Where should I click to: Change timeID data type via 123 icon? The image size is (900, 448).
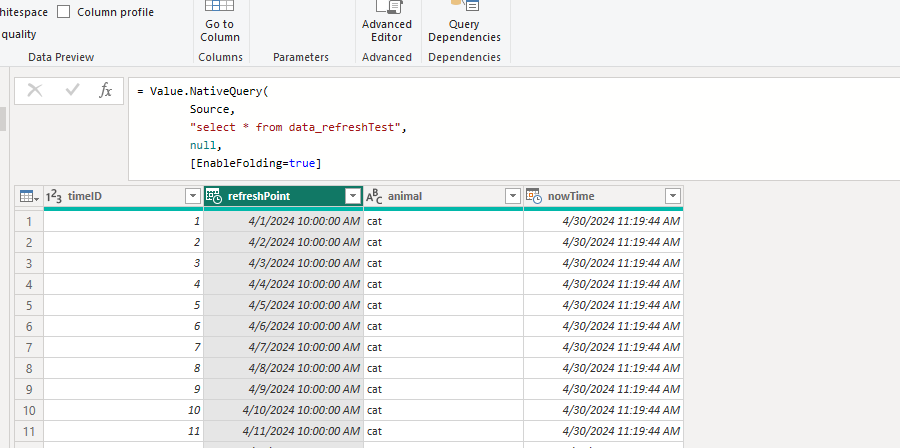click(54, 196)
